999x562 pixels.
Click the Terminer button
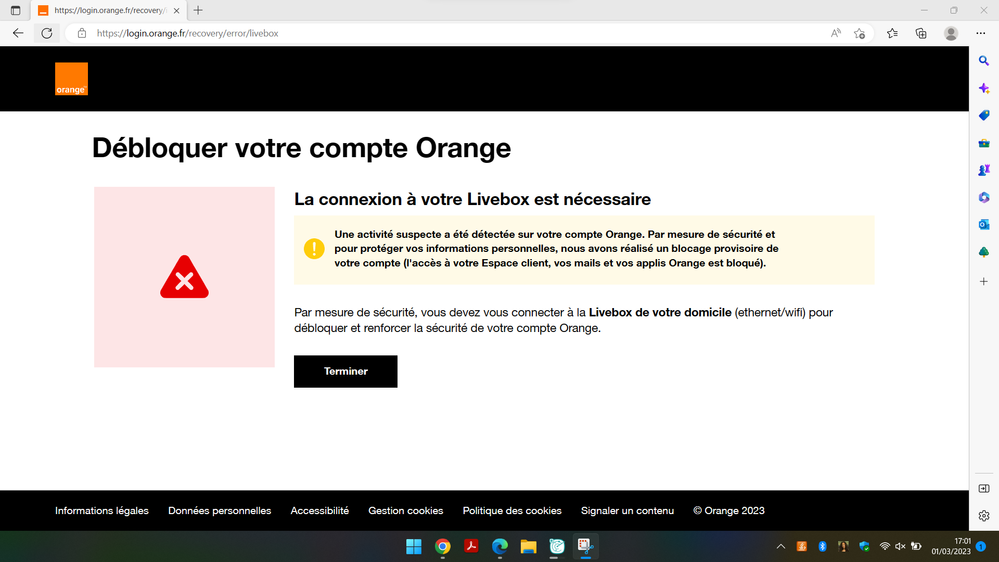[x=345, y=371]
